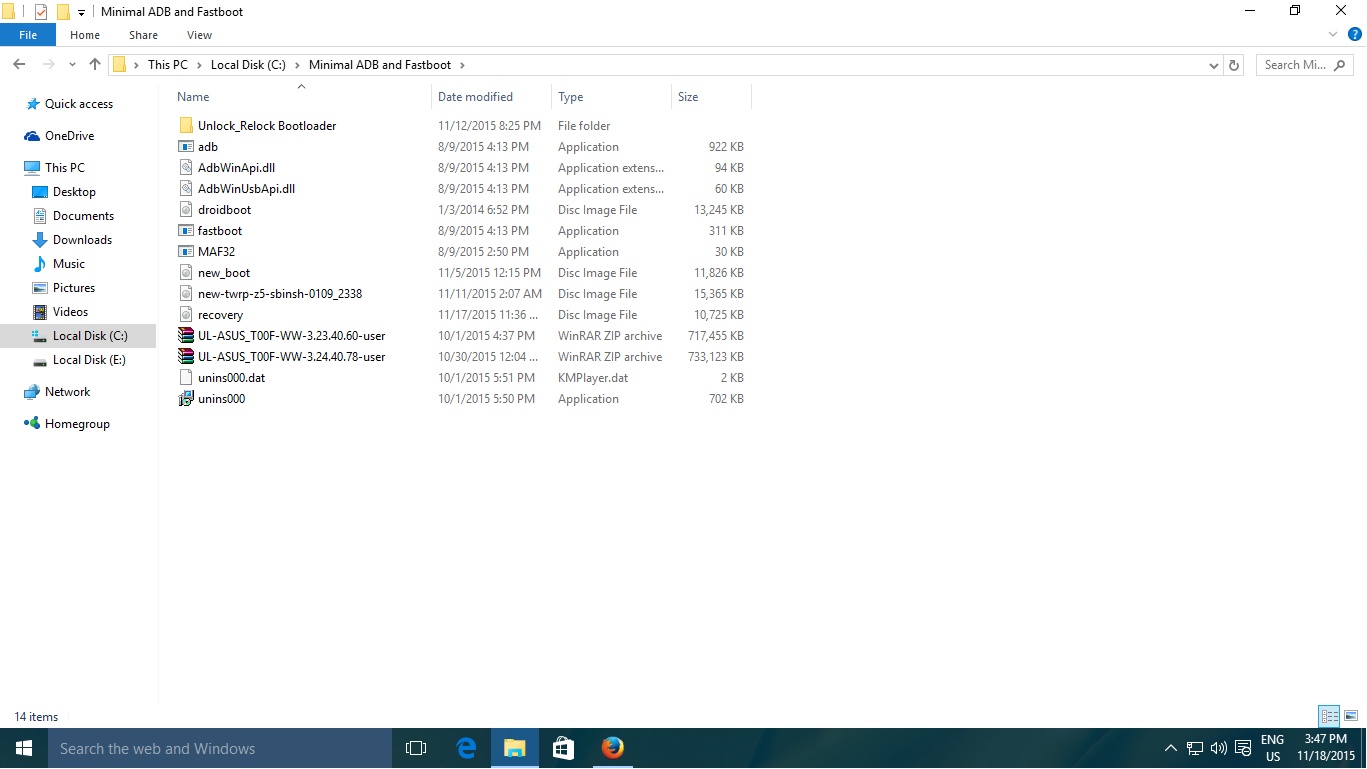Open the Action Center notifications icon
1367x769 pixels.
[1243, 748]
